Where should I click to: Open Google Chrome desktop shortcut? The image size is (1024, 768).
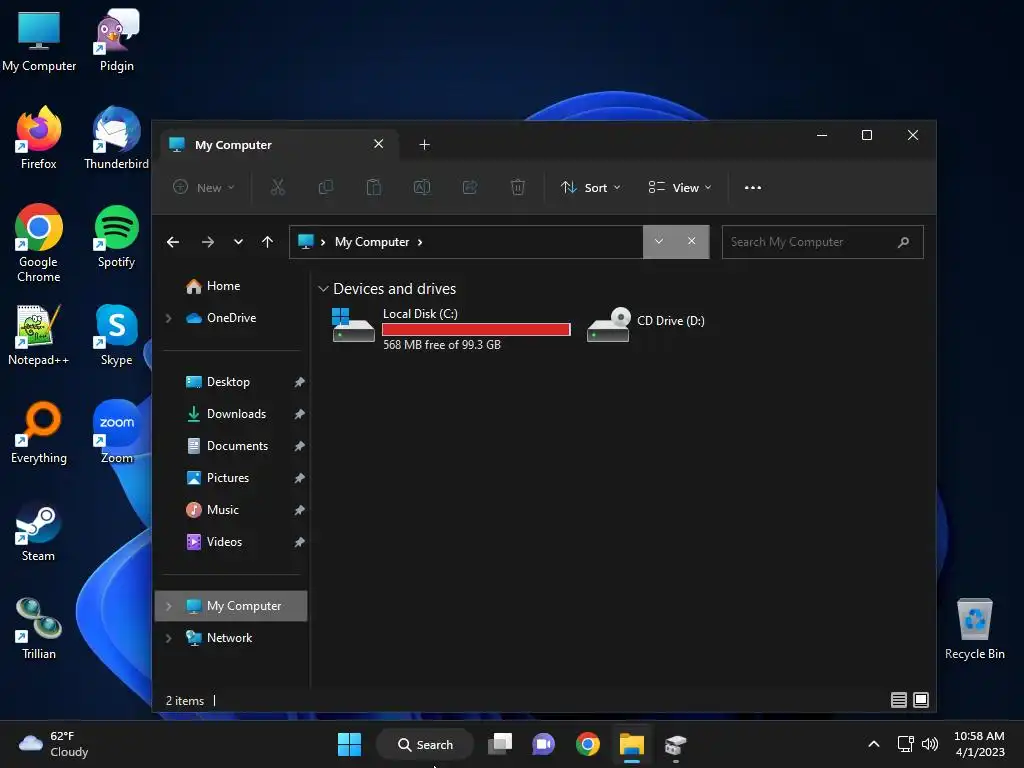pos(39,243)
